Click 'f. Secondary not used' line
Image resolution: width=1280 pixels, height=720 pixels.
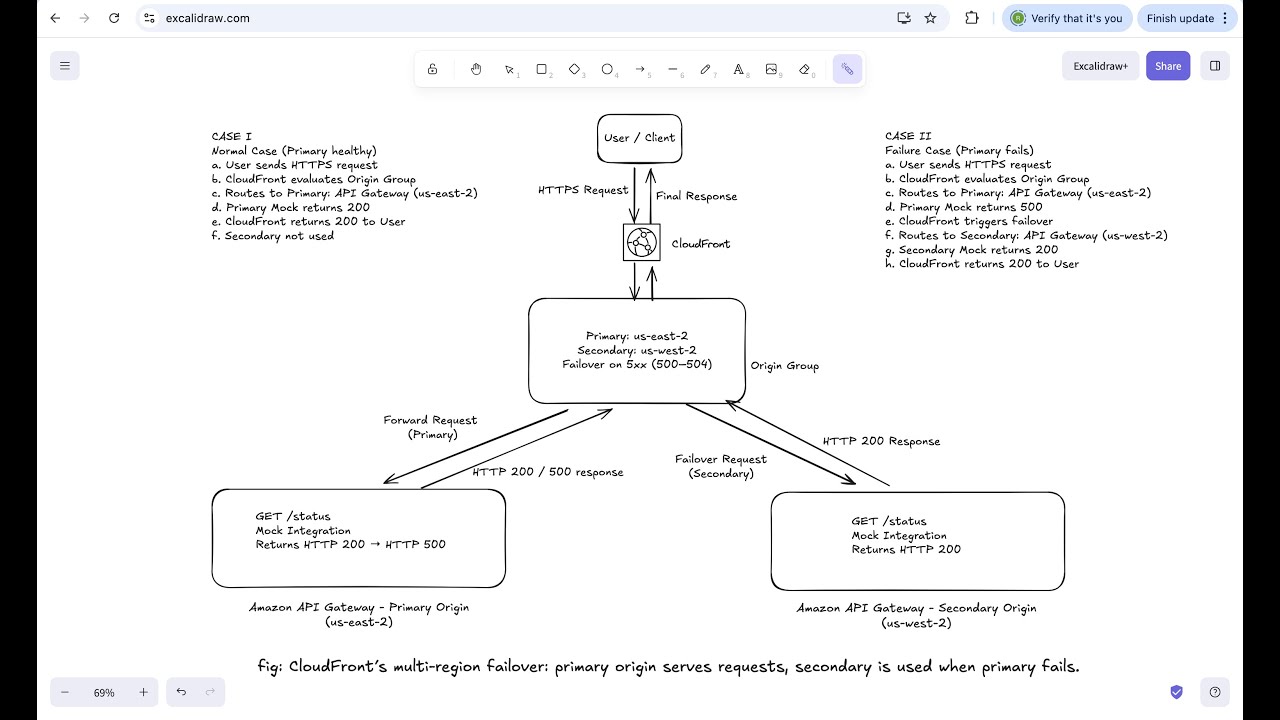click(x=273, y=236)
